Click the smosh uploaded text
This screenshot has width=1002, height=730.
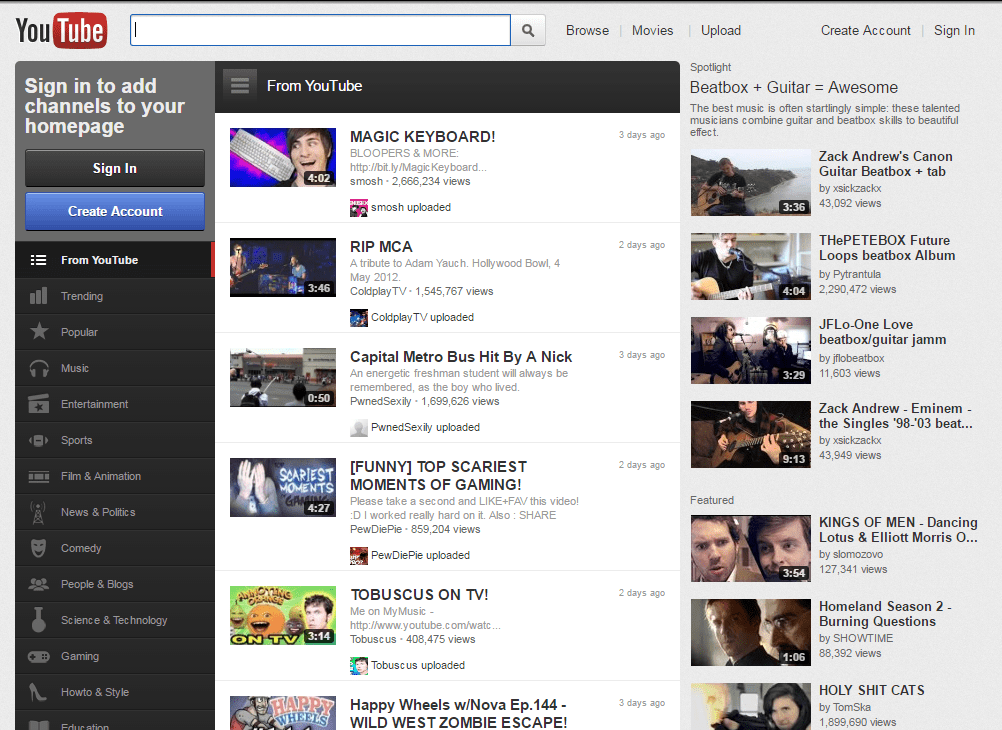click(x=411, y=208)
